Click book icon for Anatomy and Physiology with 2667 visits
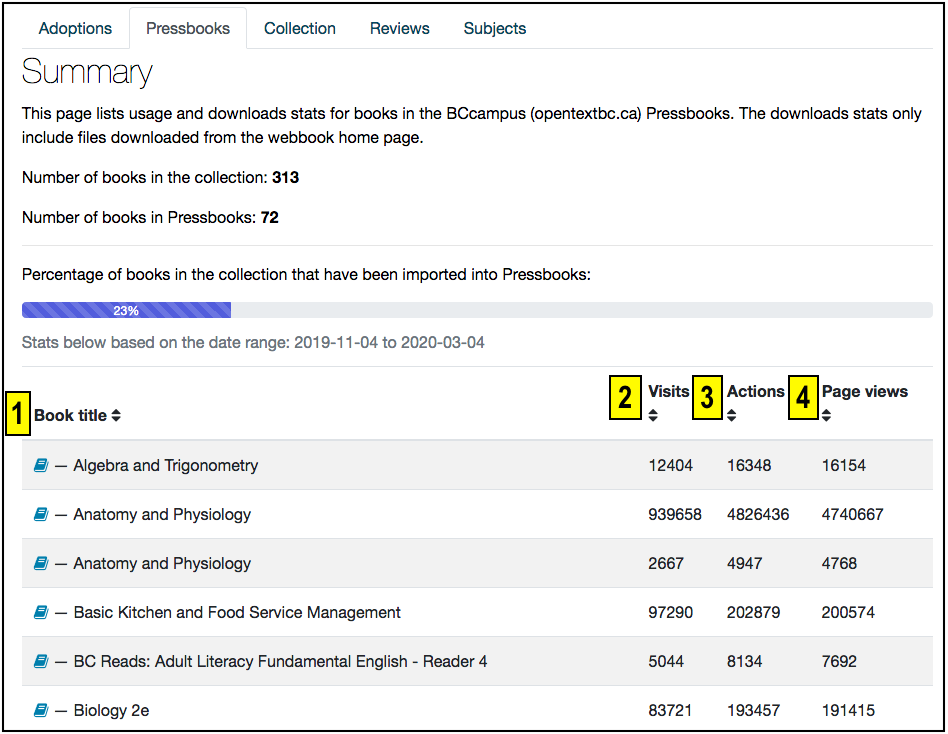The height and width of the screenshot is (734, 948). [41, 563]
